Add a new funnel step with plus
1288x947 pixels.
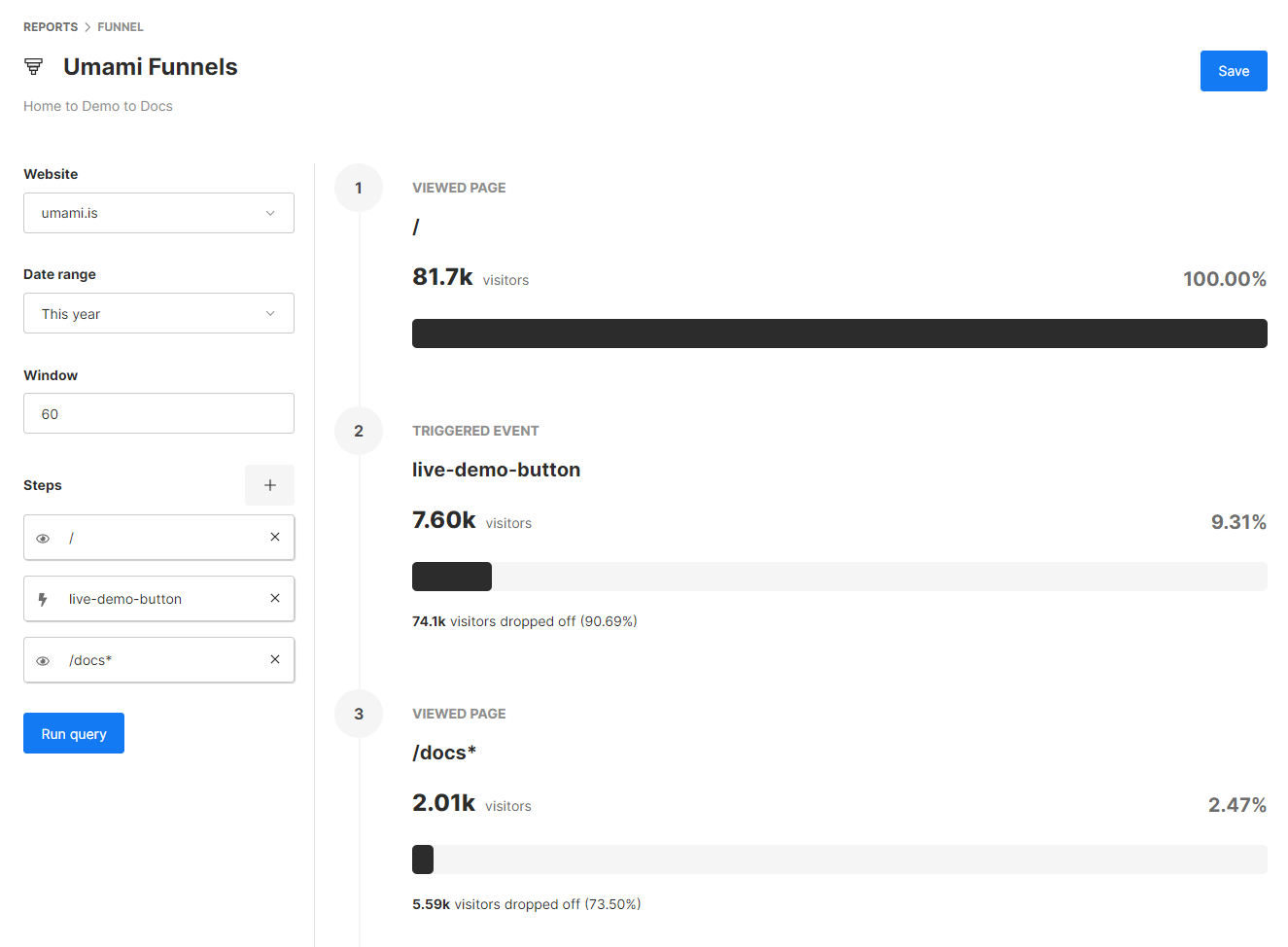(x=269, y=485)
